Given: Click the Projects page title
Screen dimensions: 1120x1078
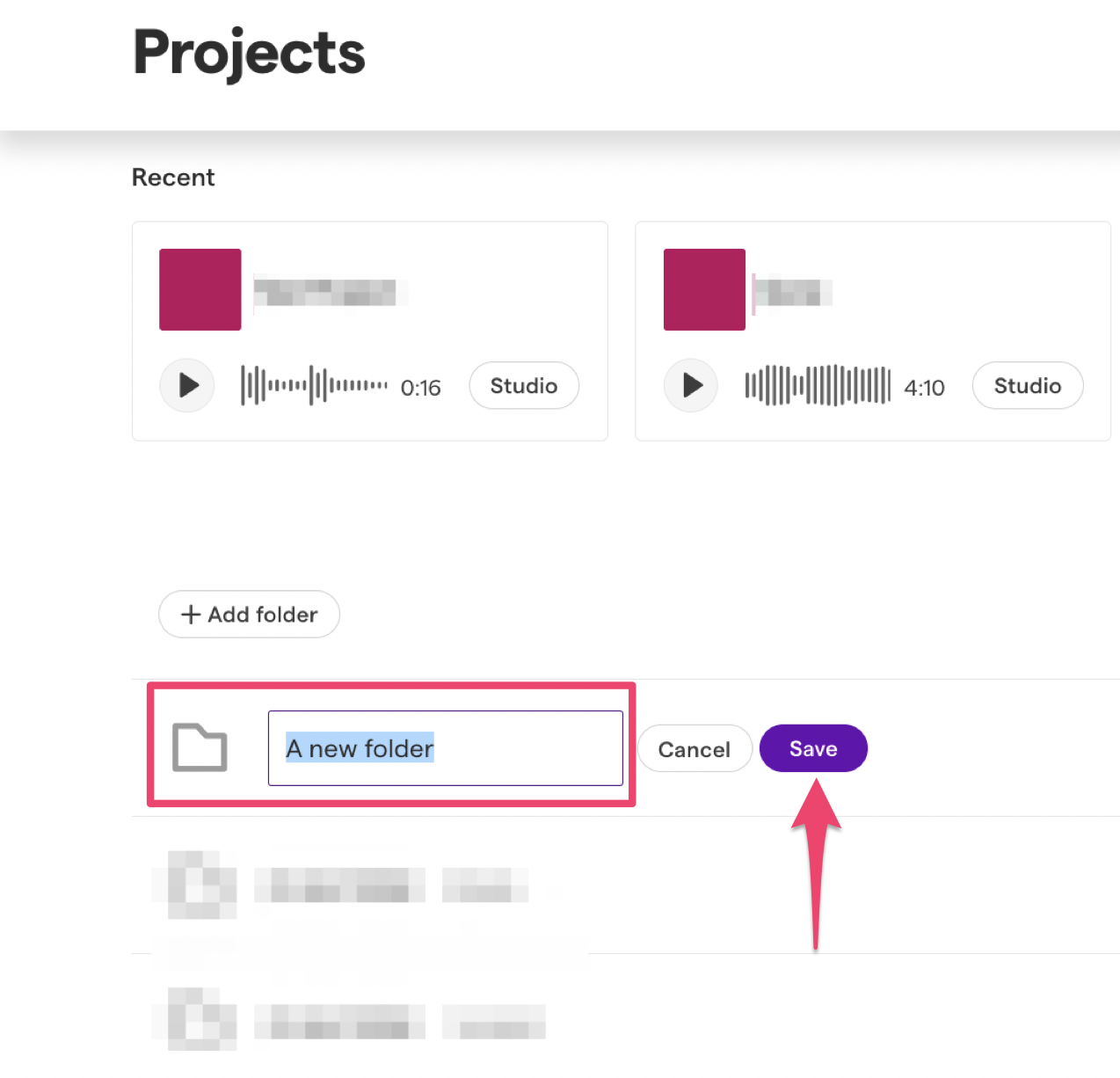Looking at the screenshot, I should (x=249, y=53).
